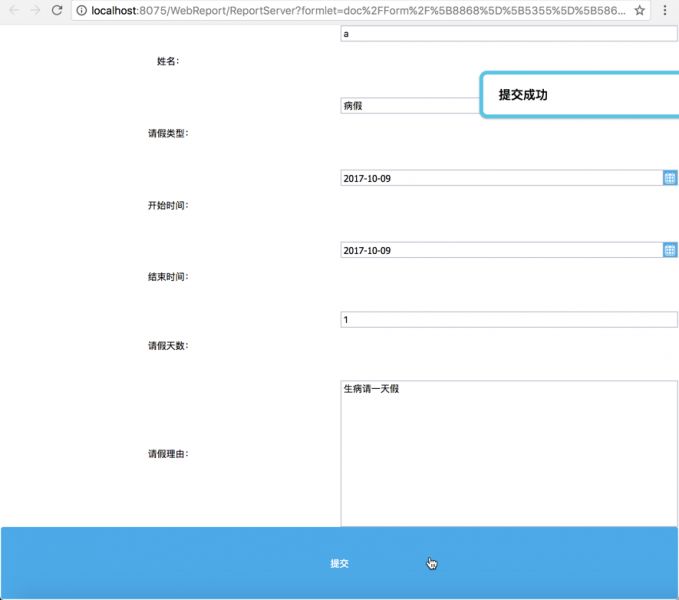Click the 请假类型 label
This screenshot has width=679, height=600.
click(x=168, y=133)
